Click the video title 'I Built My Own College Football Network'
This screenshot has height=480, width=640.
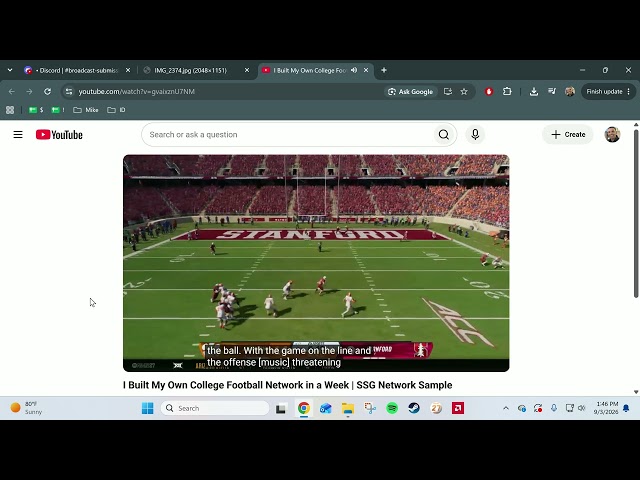click(288, 385)
